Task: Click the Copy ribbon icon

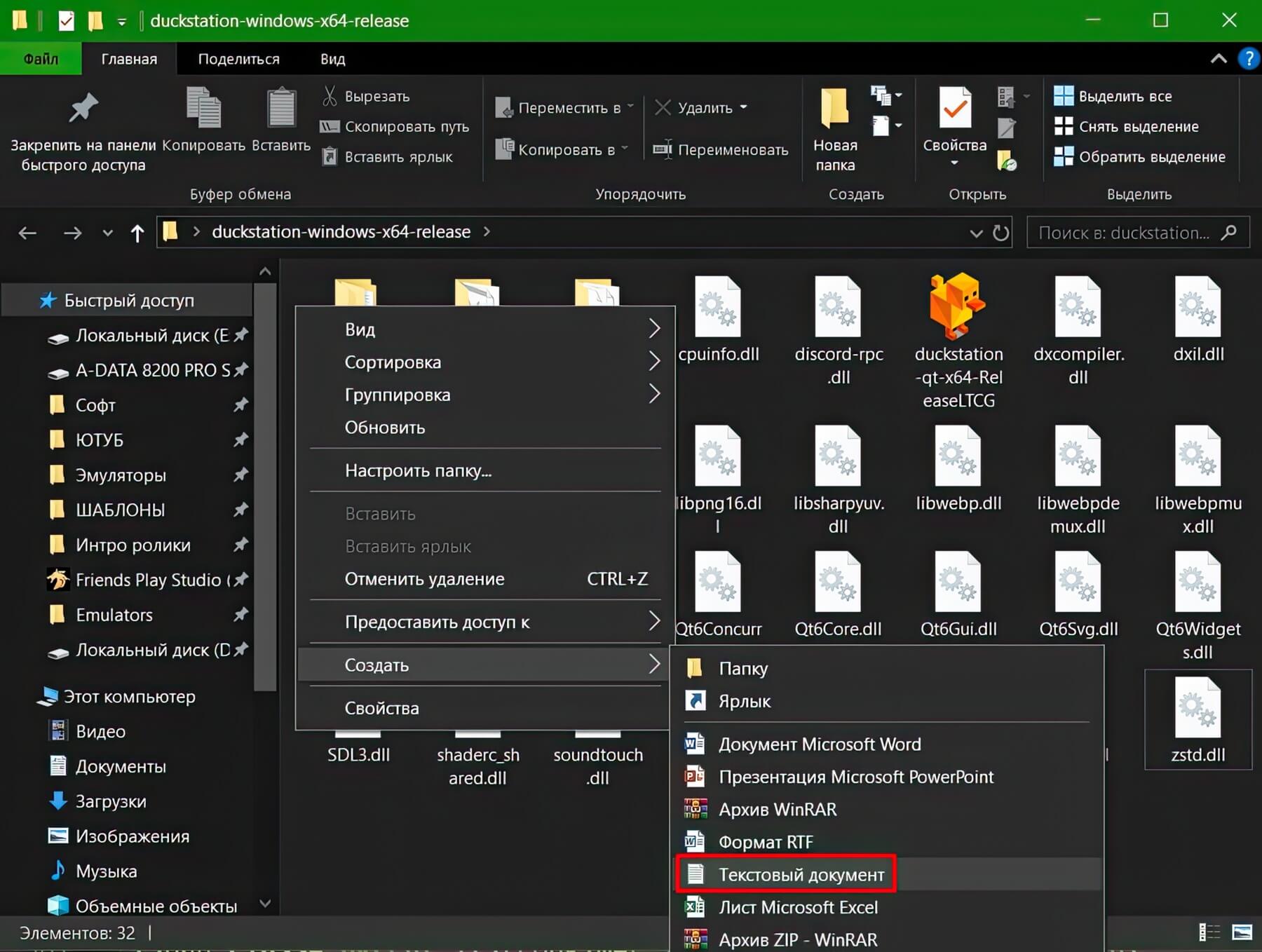Action: tap(203, 107)
